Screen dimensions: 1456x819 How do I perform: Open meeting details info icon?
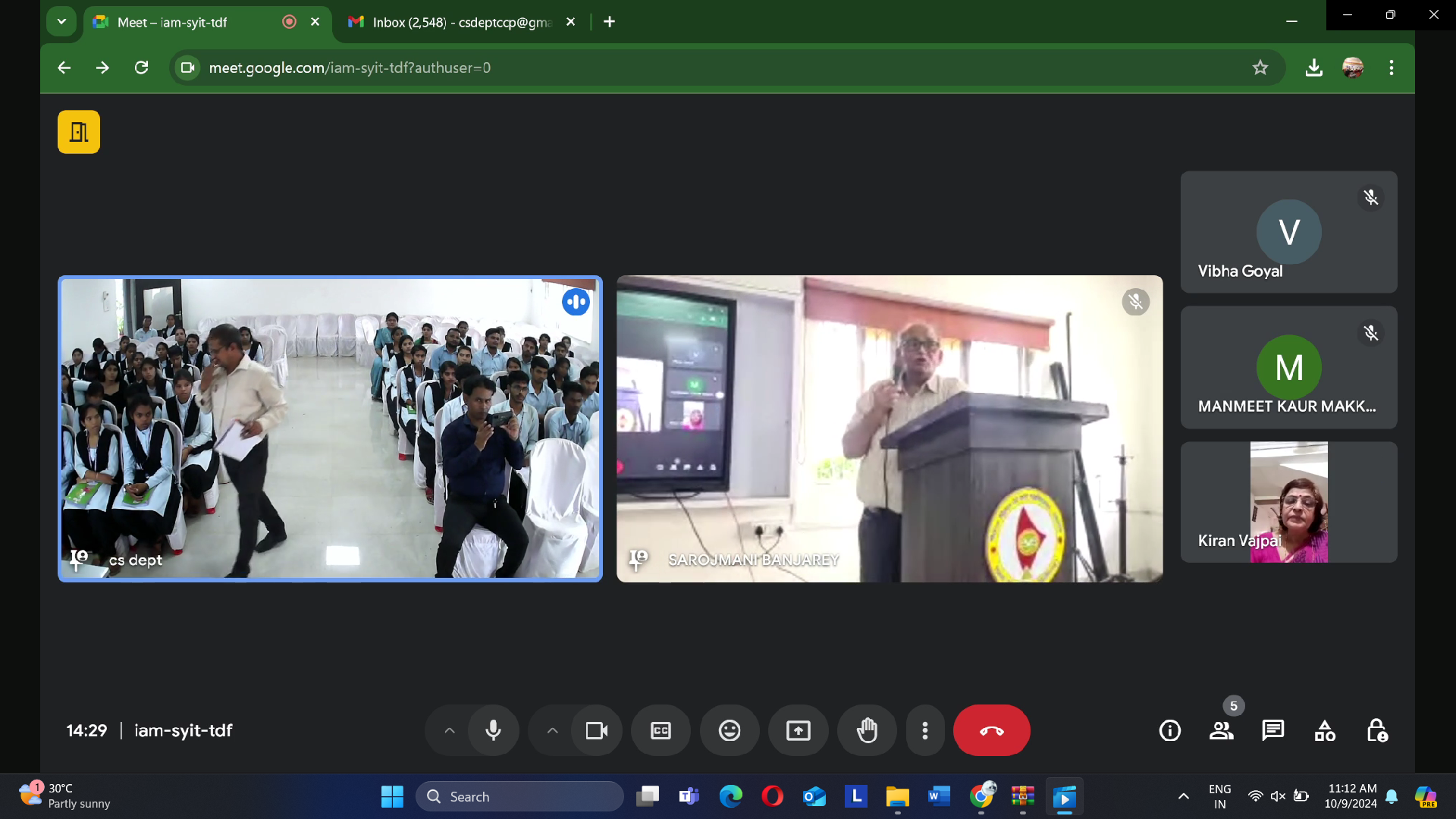[x=1170, y=730]
